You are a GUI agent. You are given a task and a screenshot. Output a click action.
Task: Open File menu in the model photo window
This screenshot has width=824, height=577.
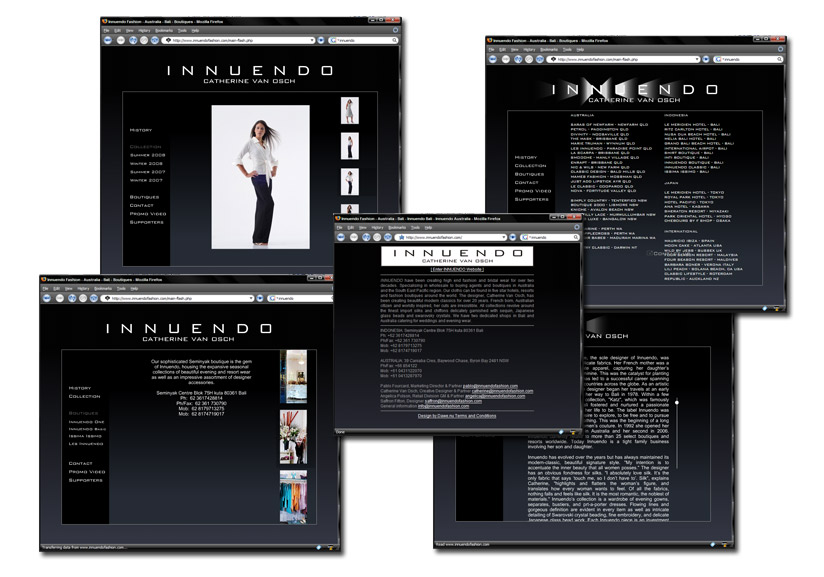click(x=107, y=30)
